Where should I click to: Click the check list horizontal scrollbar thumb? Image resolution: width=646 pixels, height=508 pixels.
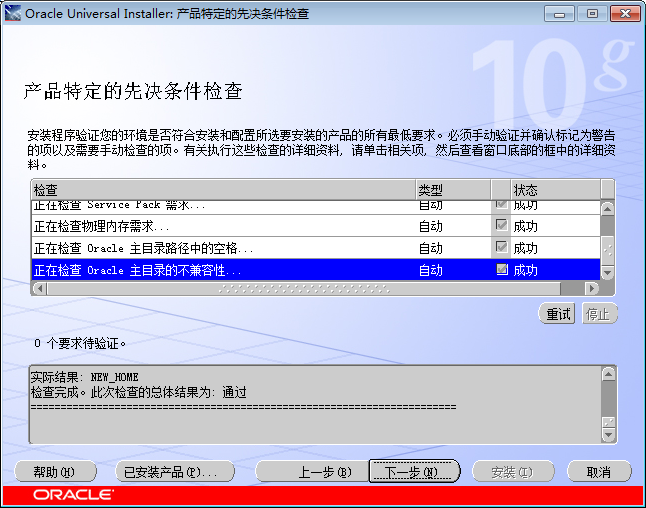[x=304, y=288]
